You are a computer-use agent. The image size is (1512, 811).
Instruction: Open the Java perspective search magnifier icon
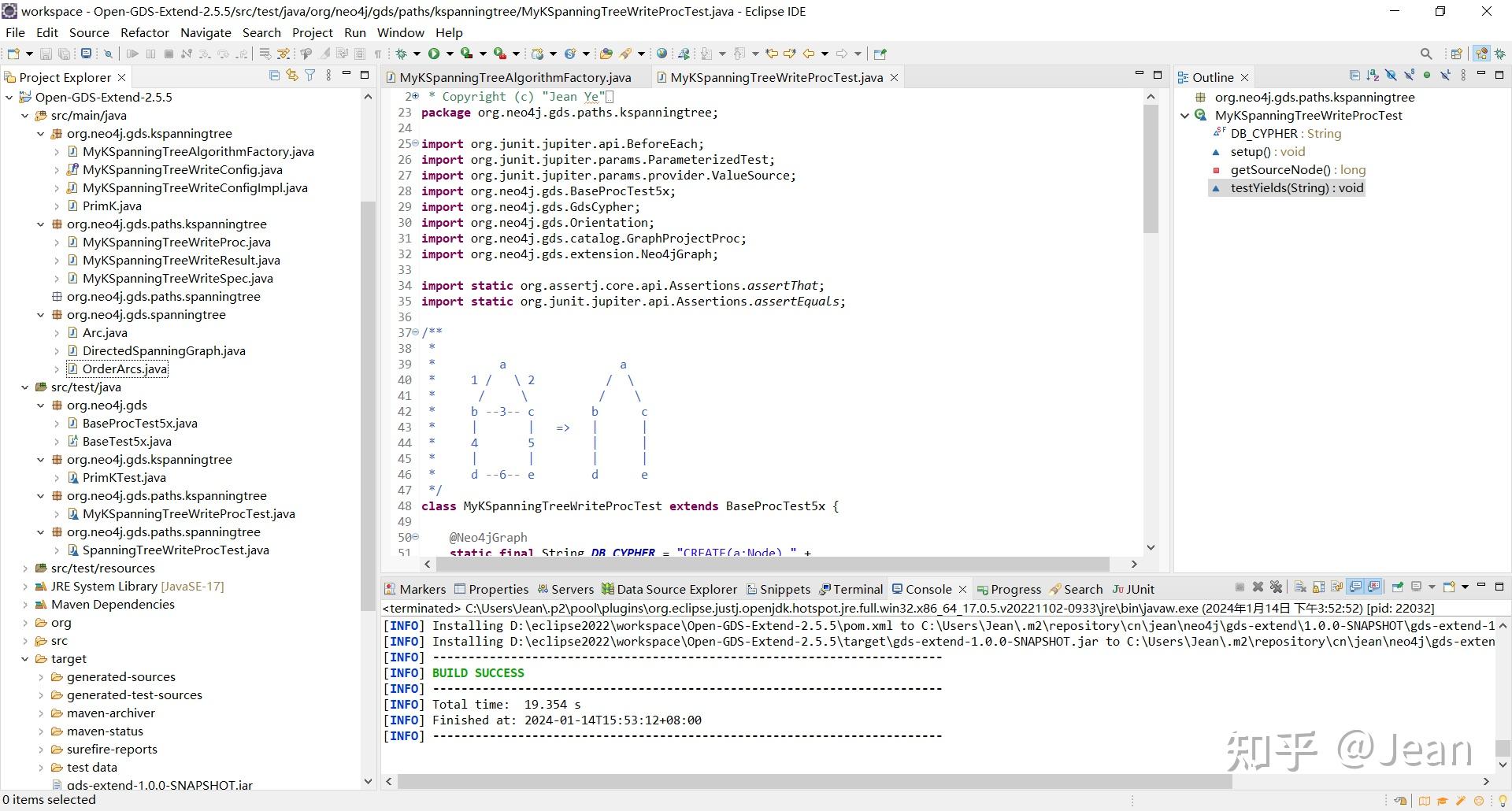pyautogui.click(x=1426, y=54)
